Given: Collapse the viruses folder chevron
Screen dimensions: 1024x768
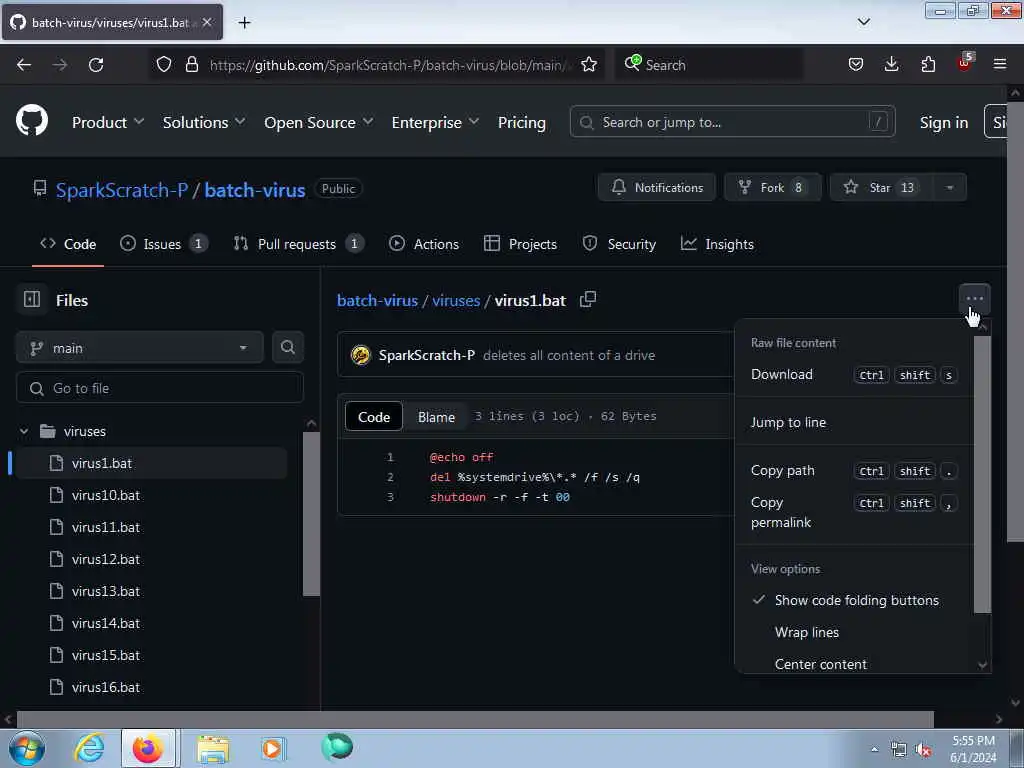Looking at the screenshot, I should click(24, 431).
